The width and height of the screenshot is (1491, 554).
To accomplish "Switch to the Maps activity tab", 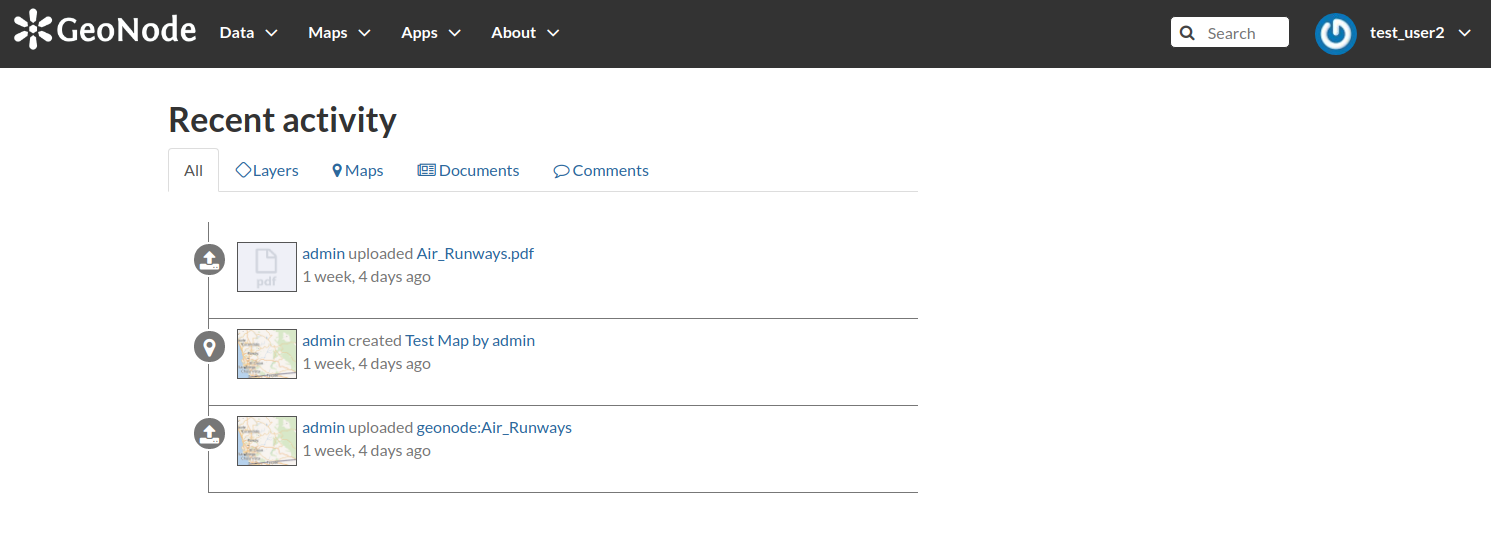I will click(358, 170).
